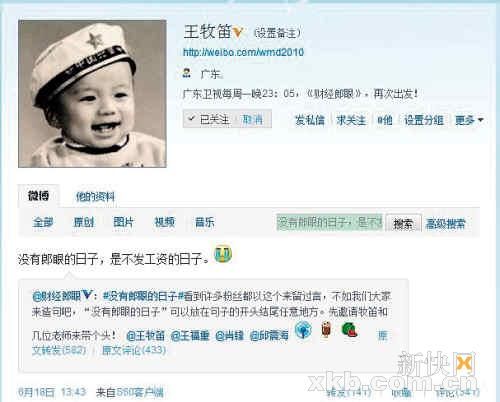
Task: Click the verified badge next to @财经郎眼
Action: point(87,295)
